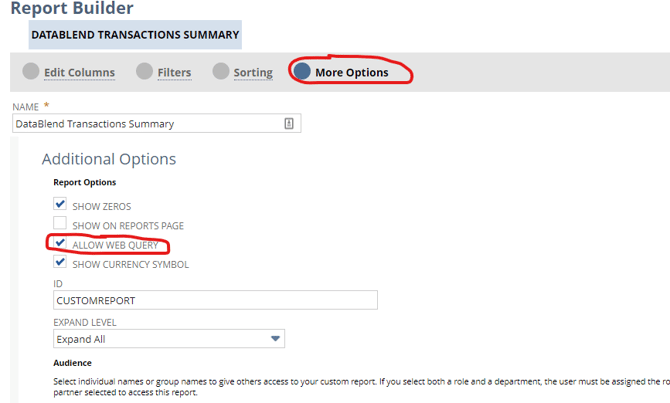Enable Show On Reports Page checkbox
Screen dimensions: 670x403
click(60, 223)
